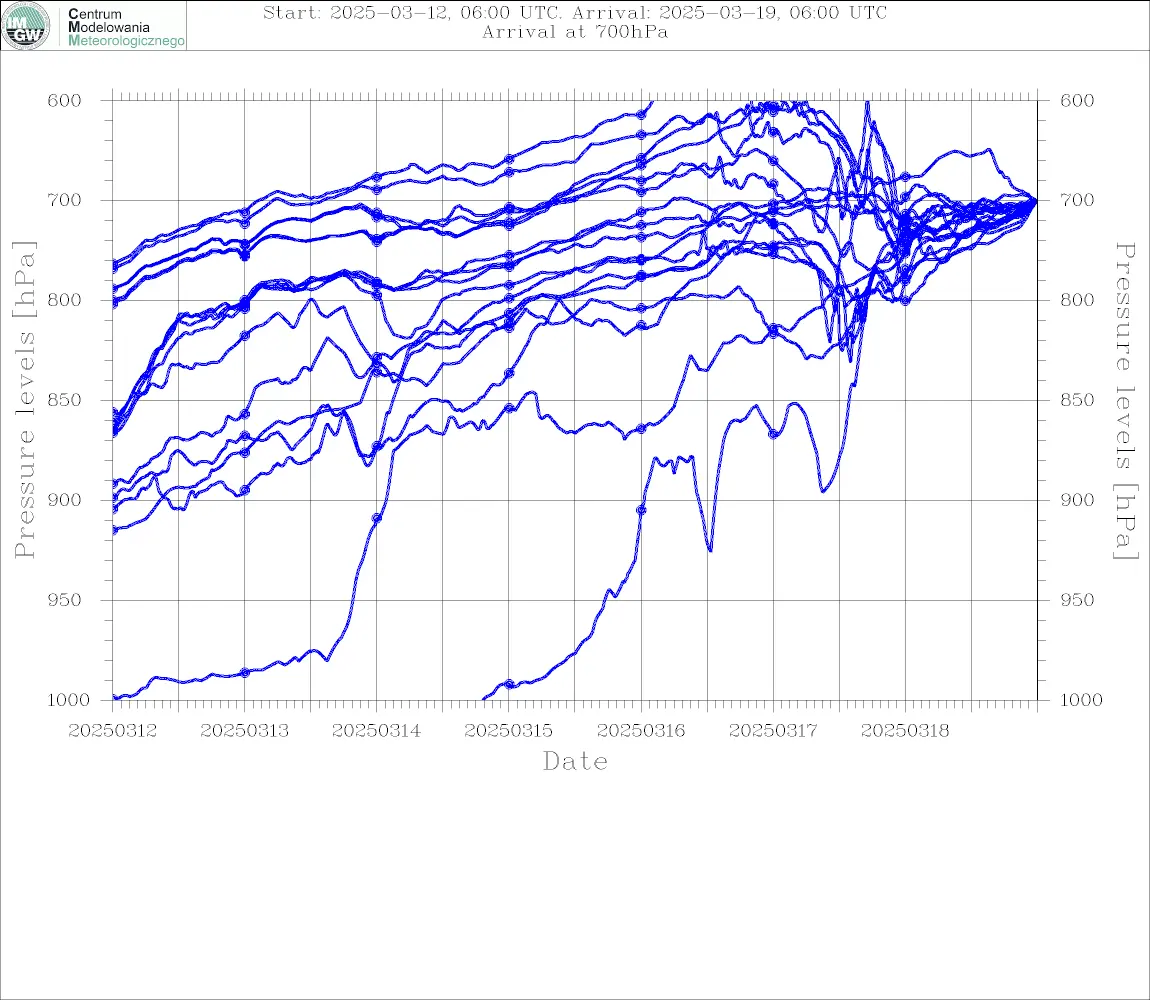Screen dimensions: 1150x1000
Task: Click the left axis 700 label
Action: 65,200
